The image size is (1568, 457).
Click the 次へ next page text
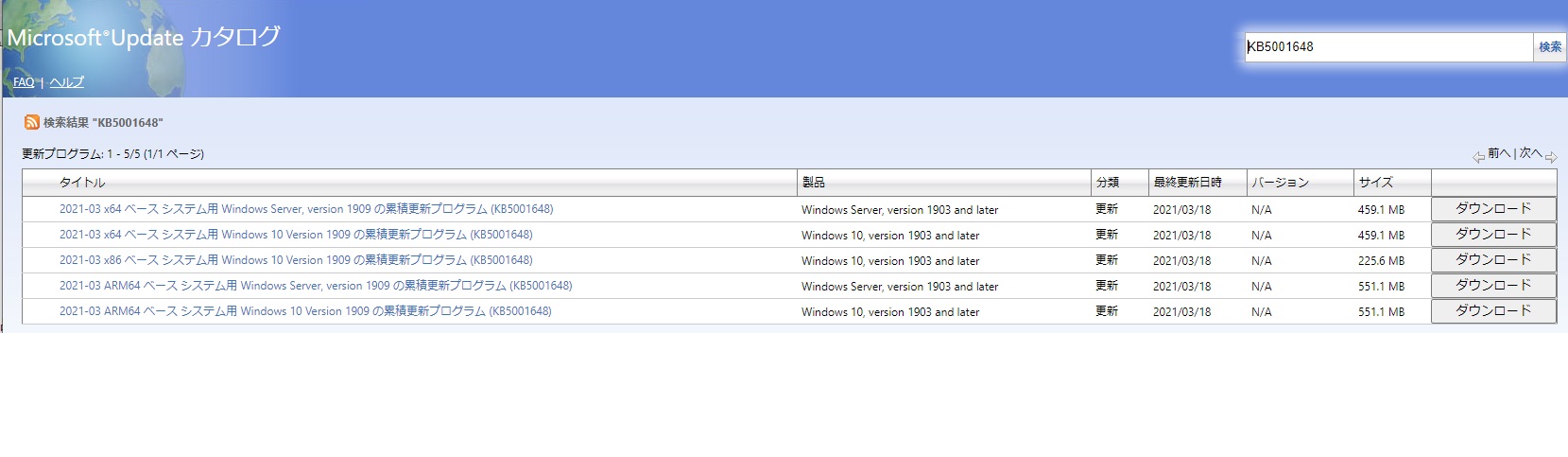point(1530,153)
